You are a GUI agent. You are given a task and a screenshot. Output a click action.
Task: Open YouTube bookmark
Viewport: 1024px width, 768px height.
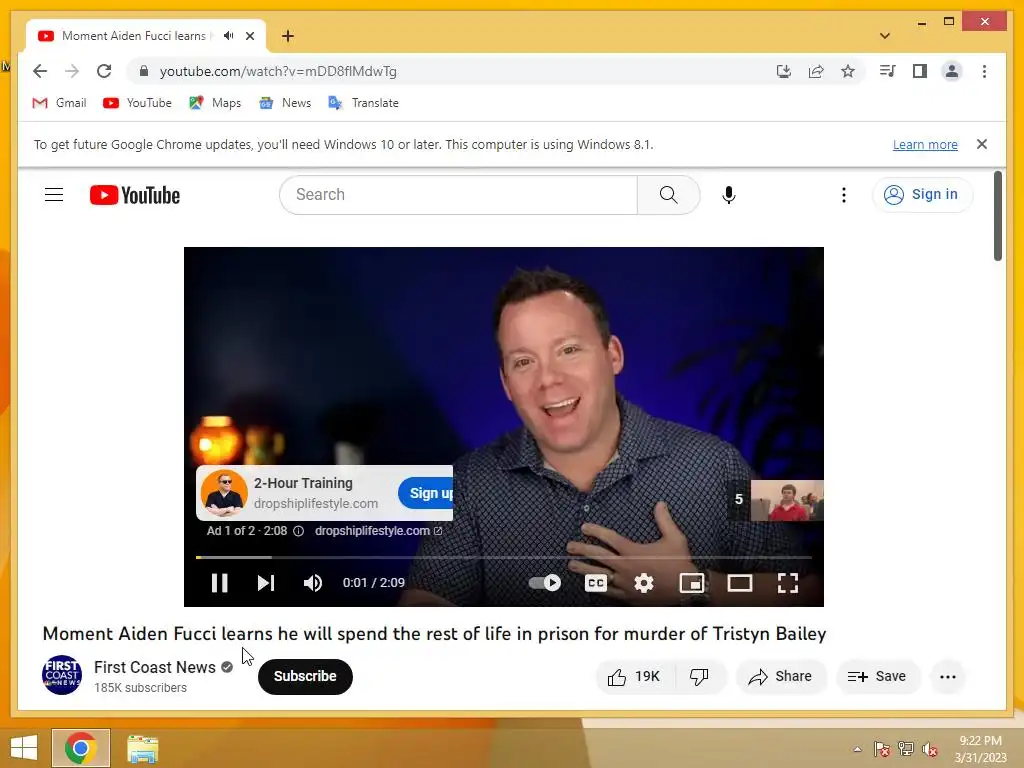(x=137, y=103)
